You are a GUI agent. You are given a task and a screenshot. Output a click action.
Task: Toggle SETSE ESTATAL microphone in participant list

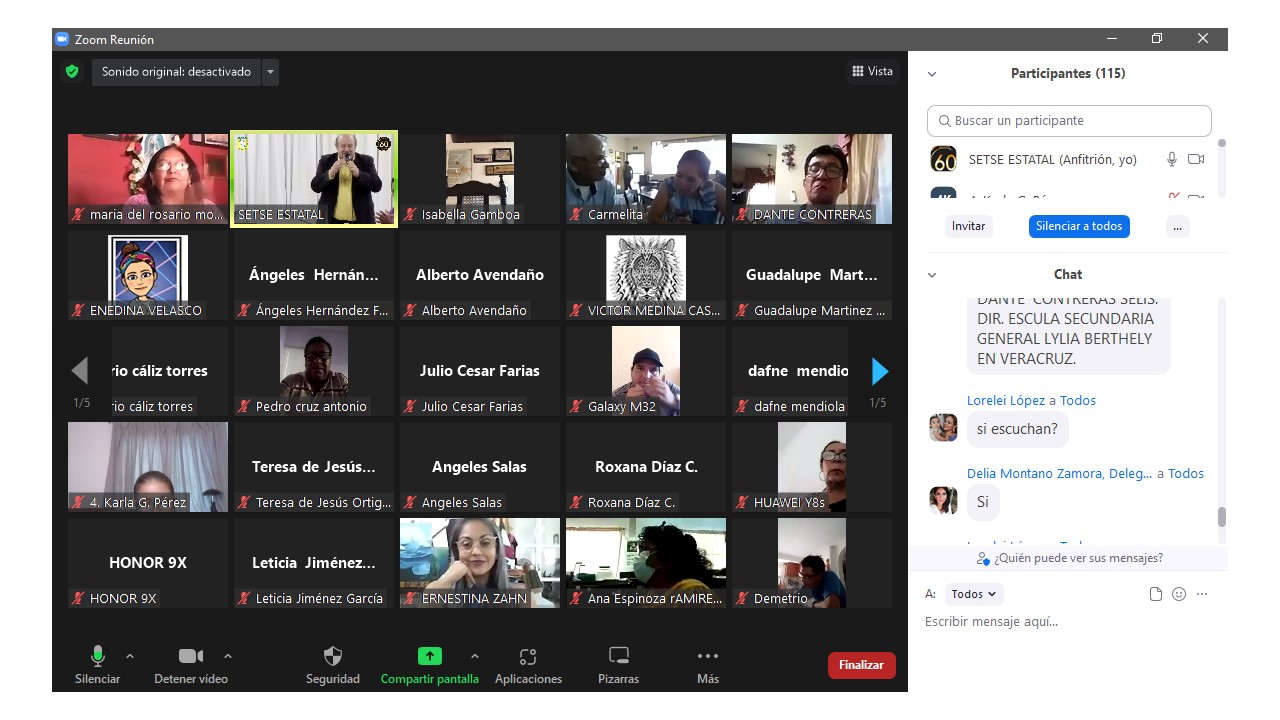pyautogui.click(x=1172, y=159)
